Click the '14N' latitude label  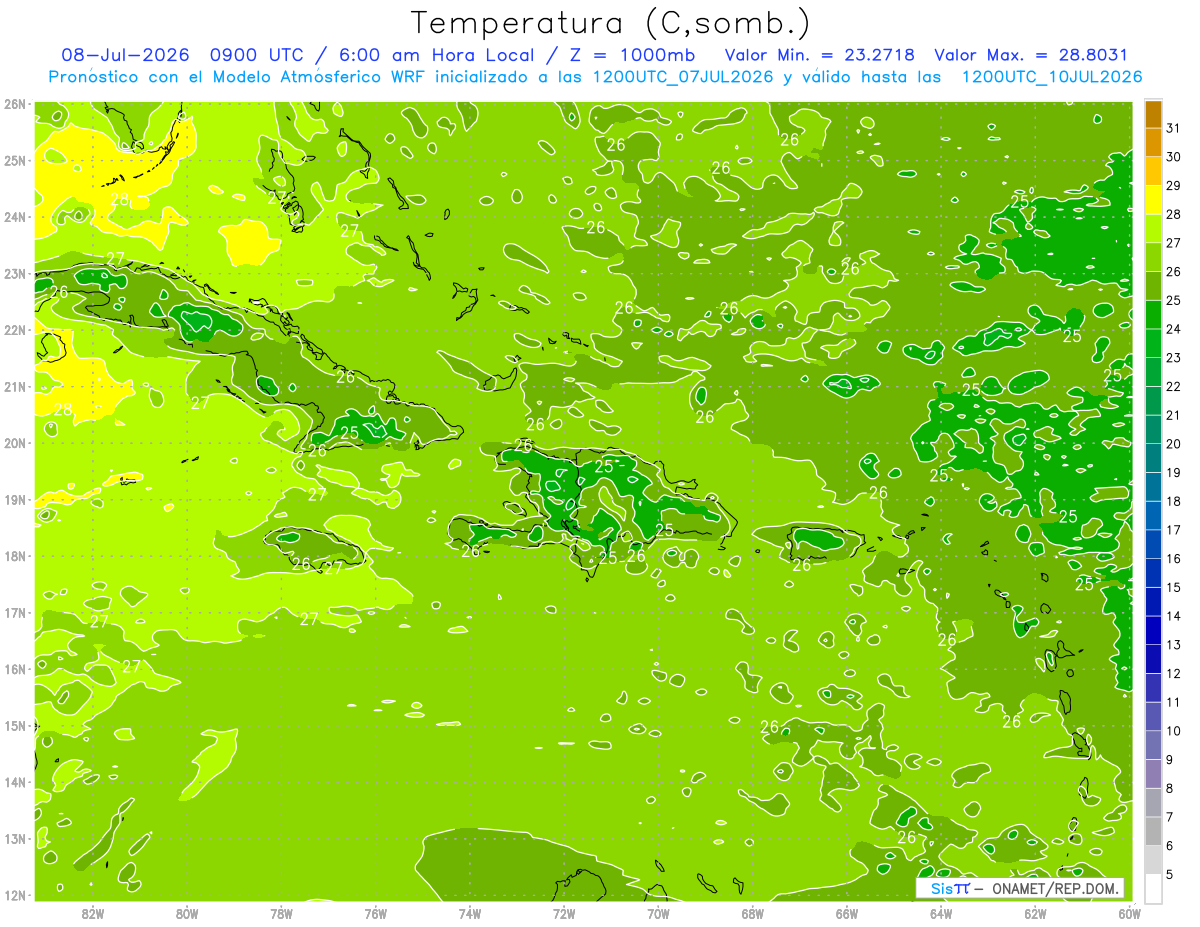14,782
